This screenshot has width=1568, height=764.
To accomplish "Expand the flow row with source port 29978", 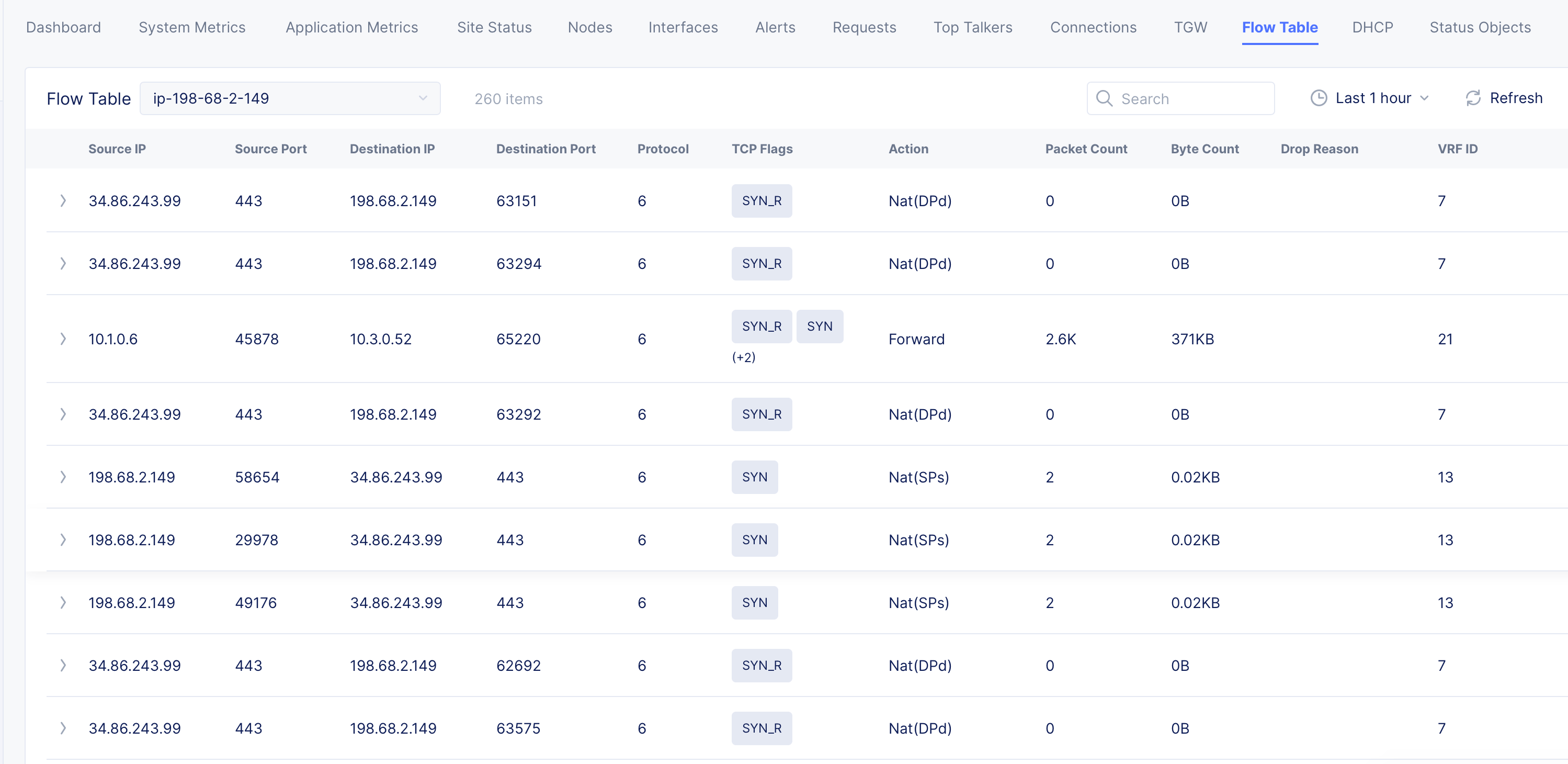I will pyautogui.click(x=63, y=540).
